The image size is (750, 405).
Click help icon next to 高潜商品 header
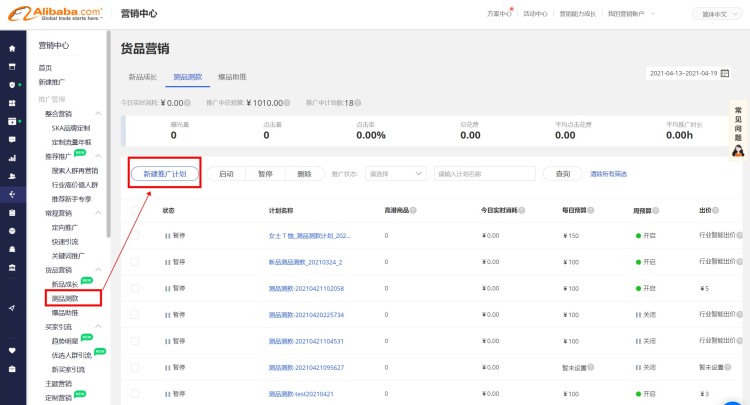pos(413,211)
